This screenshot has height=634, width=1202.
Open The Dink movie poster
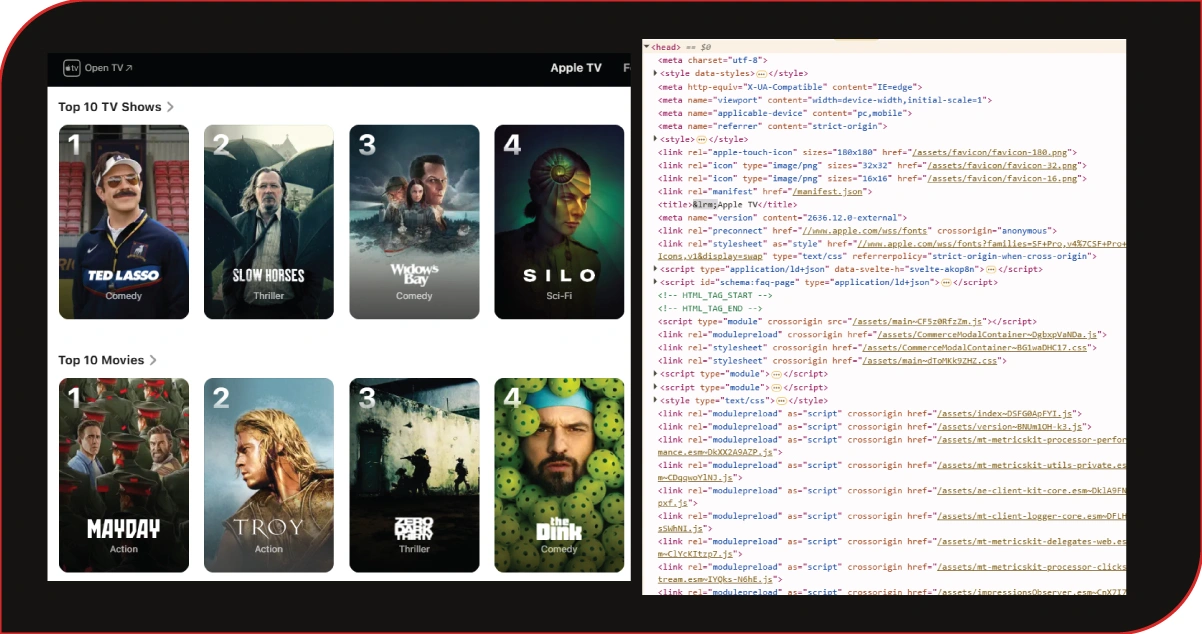559,475
